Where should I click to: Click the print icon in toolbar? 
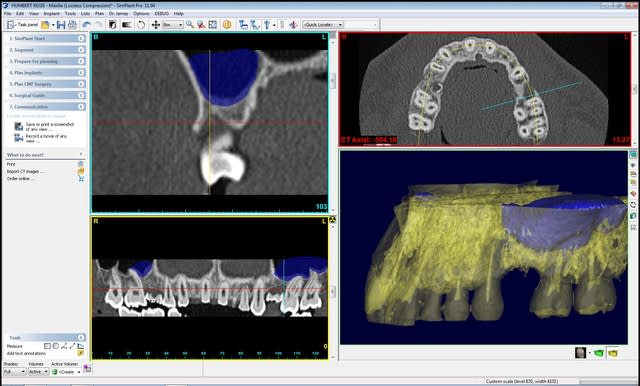pyautogui.click(x=72, y=25)
